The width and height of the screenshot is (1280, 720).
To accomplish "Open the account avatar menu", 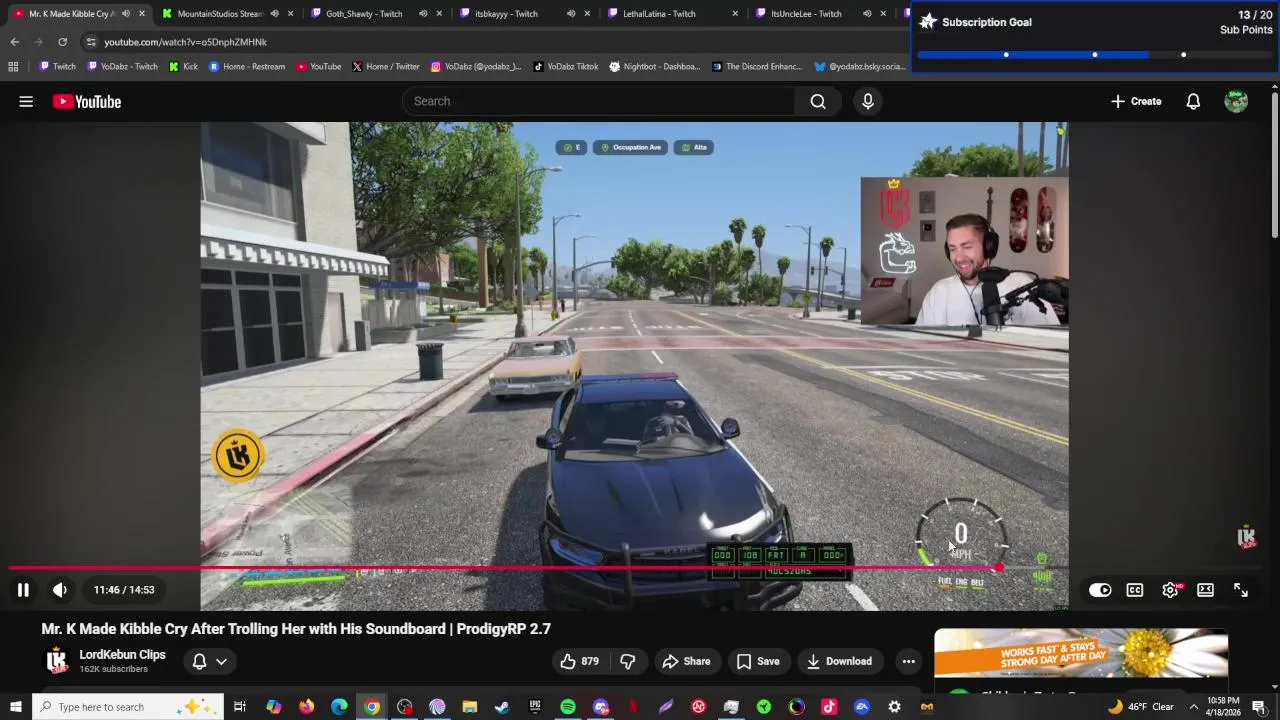I will click(1236, 101).
